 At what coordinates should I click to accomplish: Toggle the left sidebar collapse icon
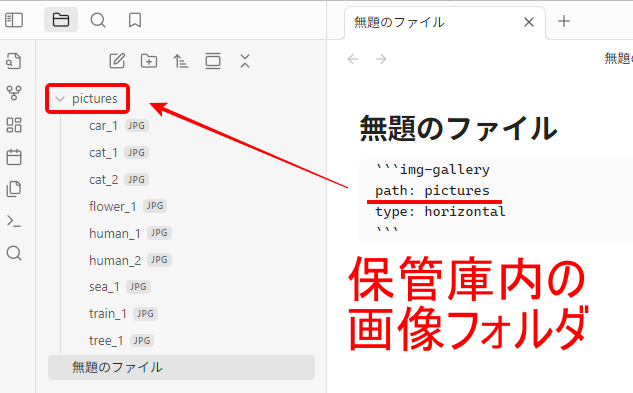point(14,20)
